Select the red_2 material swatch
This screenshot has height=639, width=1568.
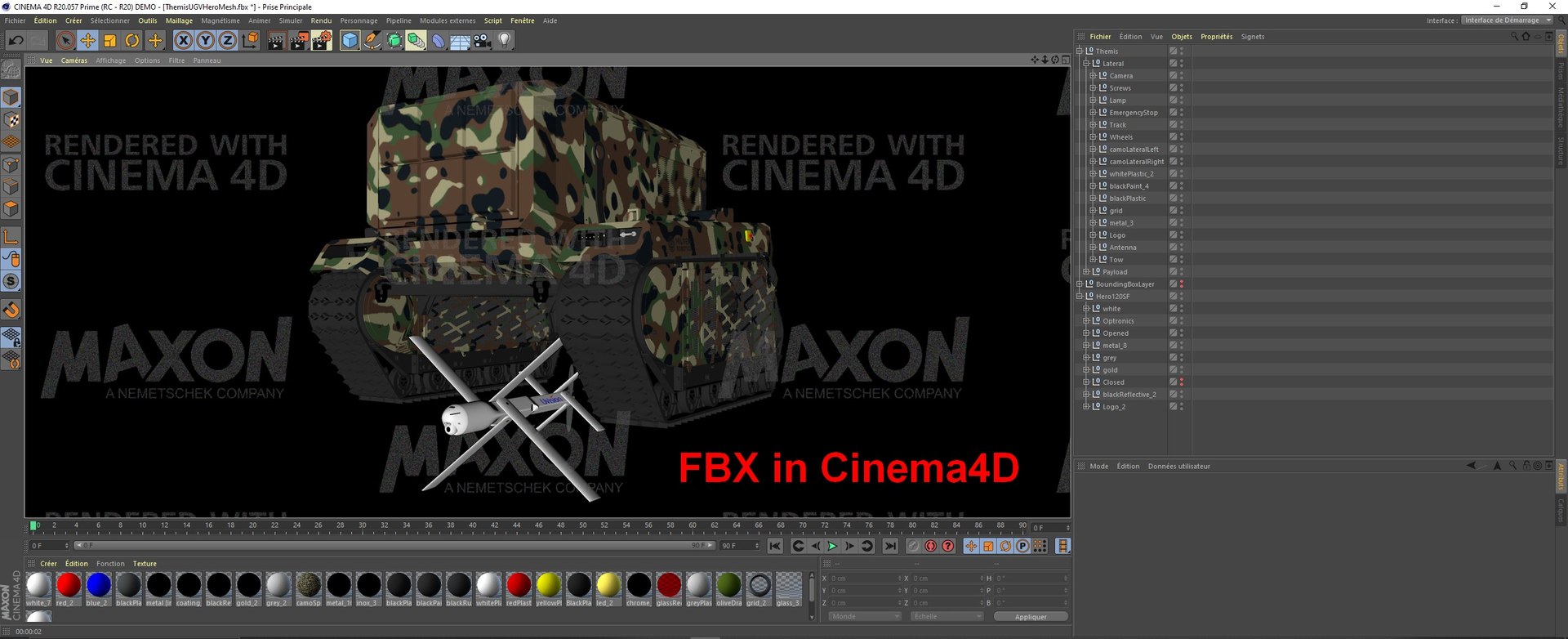68,589
